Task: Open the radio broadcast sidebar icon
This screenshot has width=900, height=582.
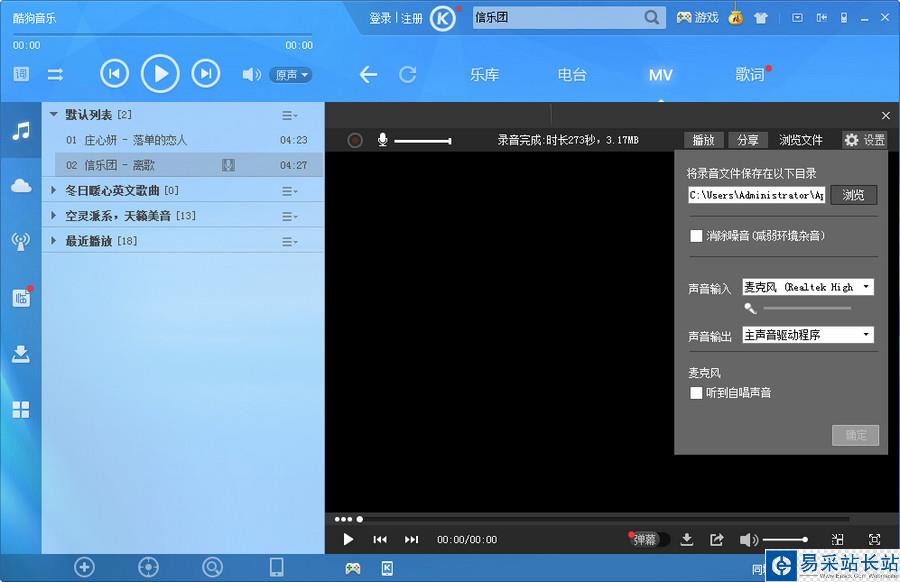Action: coord(21,242)
